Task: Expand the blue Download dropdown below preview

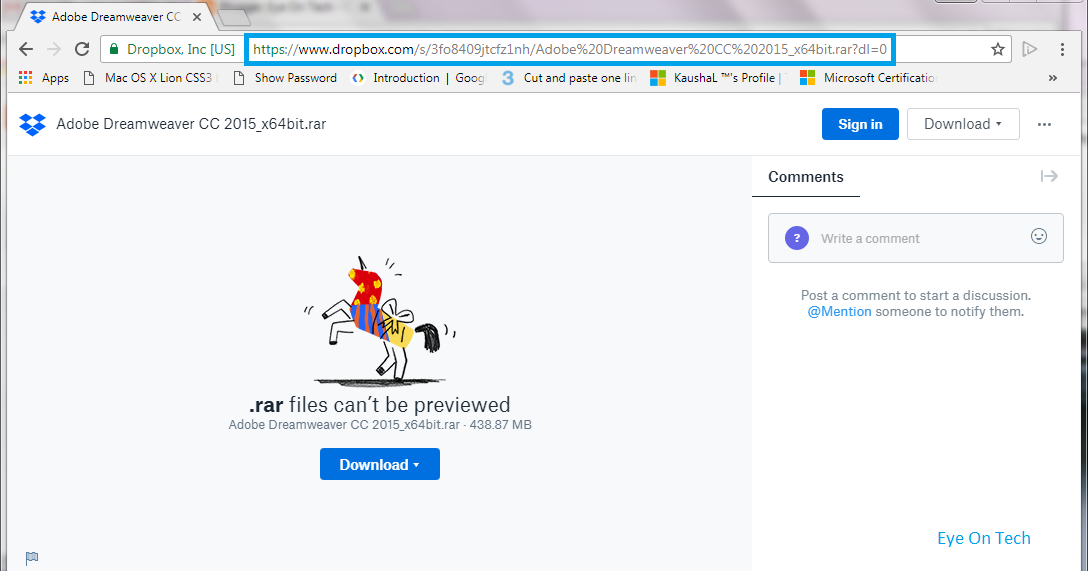Action: [x=380, y=464]
